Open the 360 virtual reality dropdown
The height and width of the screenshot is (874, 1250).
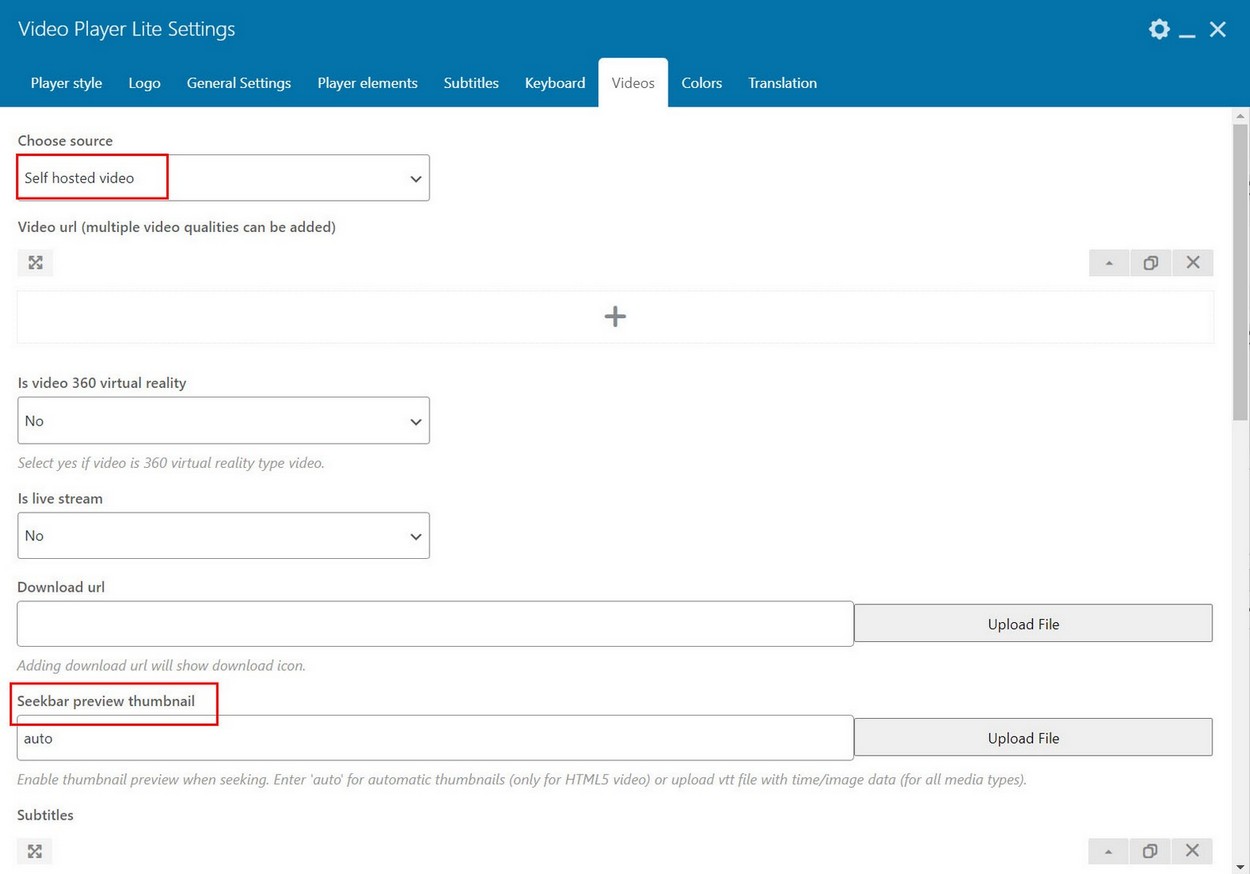point(223,421)
